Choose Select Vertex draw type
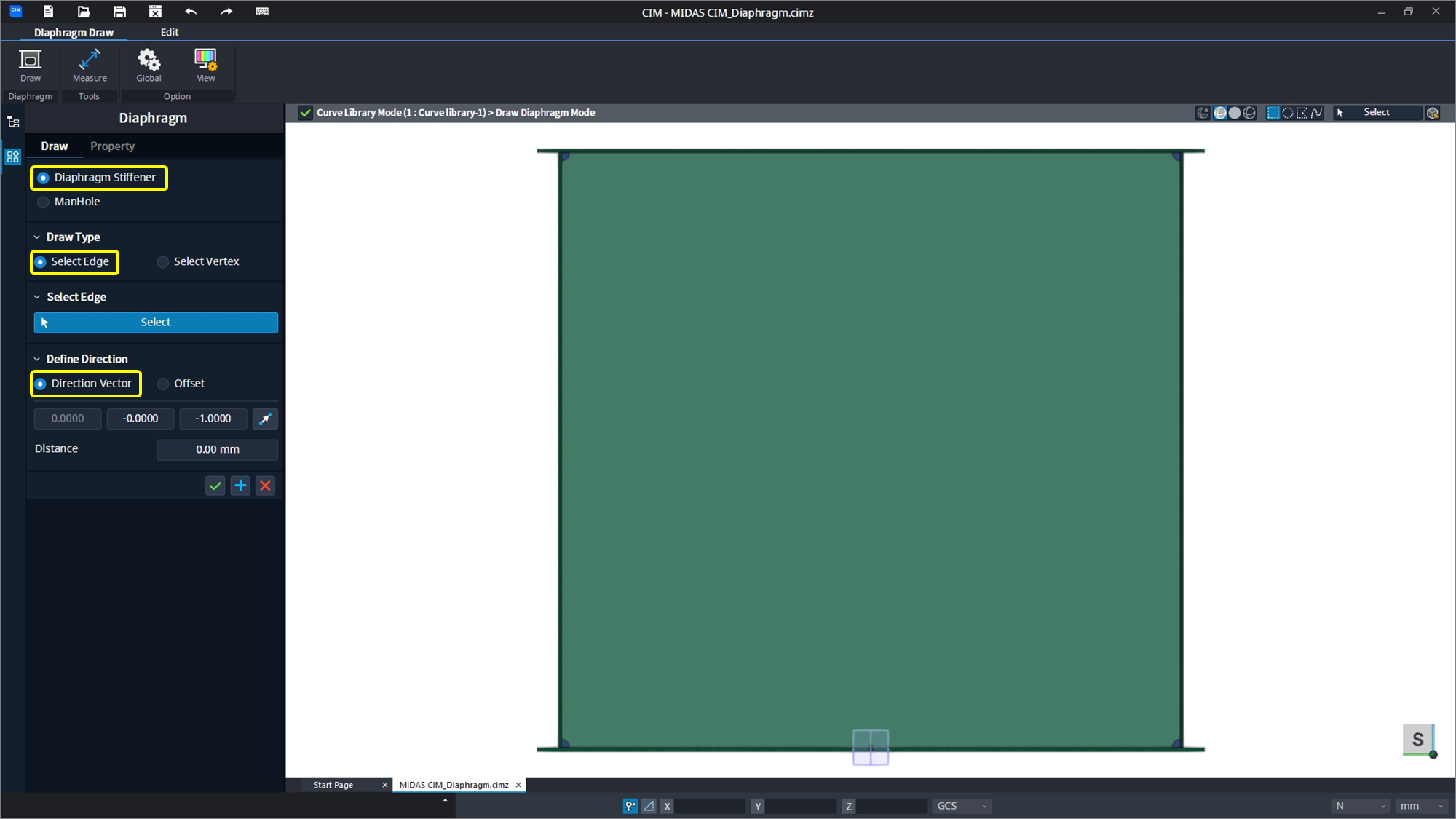Viewport: 1456px width, 819px height. pos(198,262)
